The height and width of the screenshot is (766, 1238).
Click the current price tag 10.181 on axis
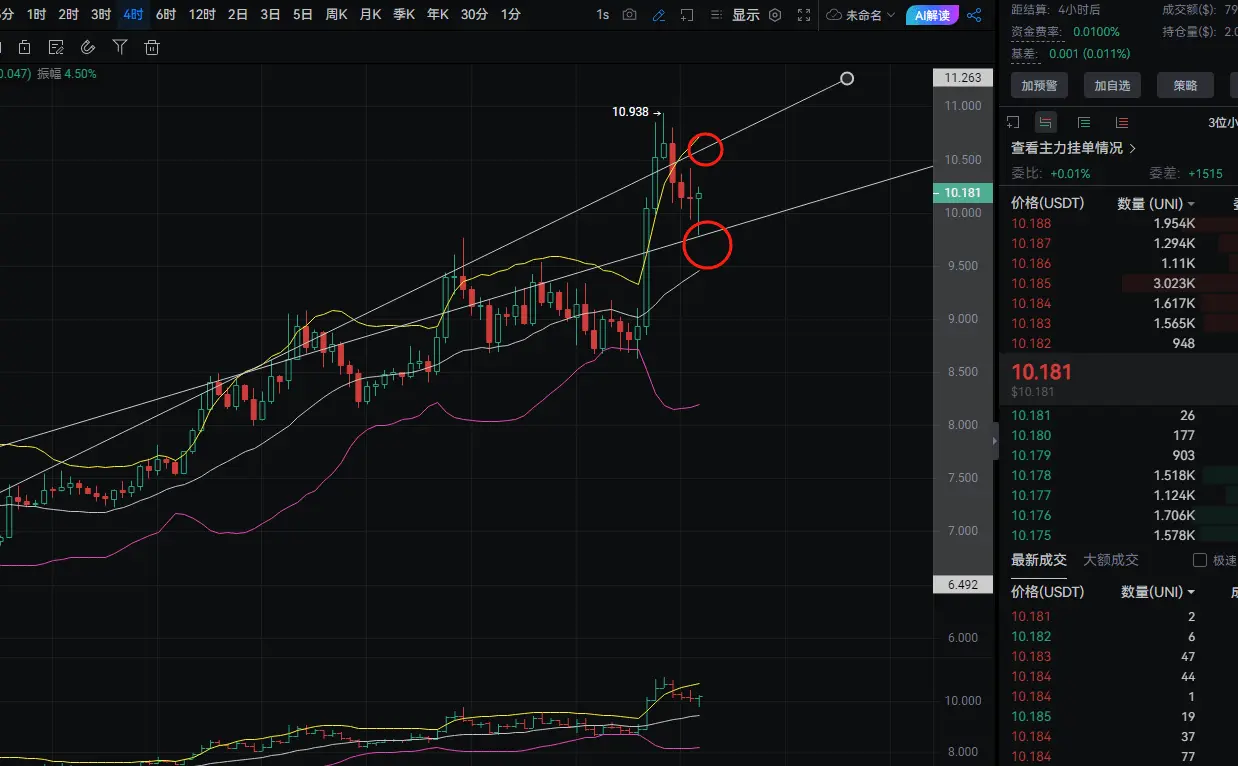(x=962, y=193)
